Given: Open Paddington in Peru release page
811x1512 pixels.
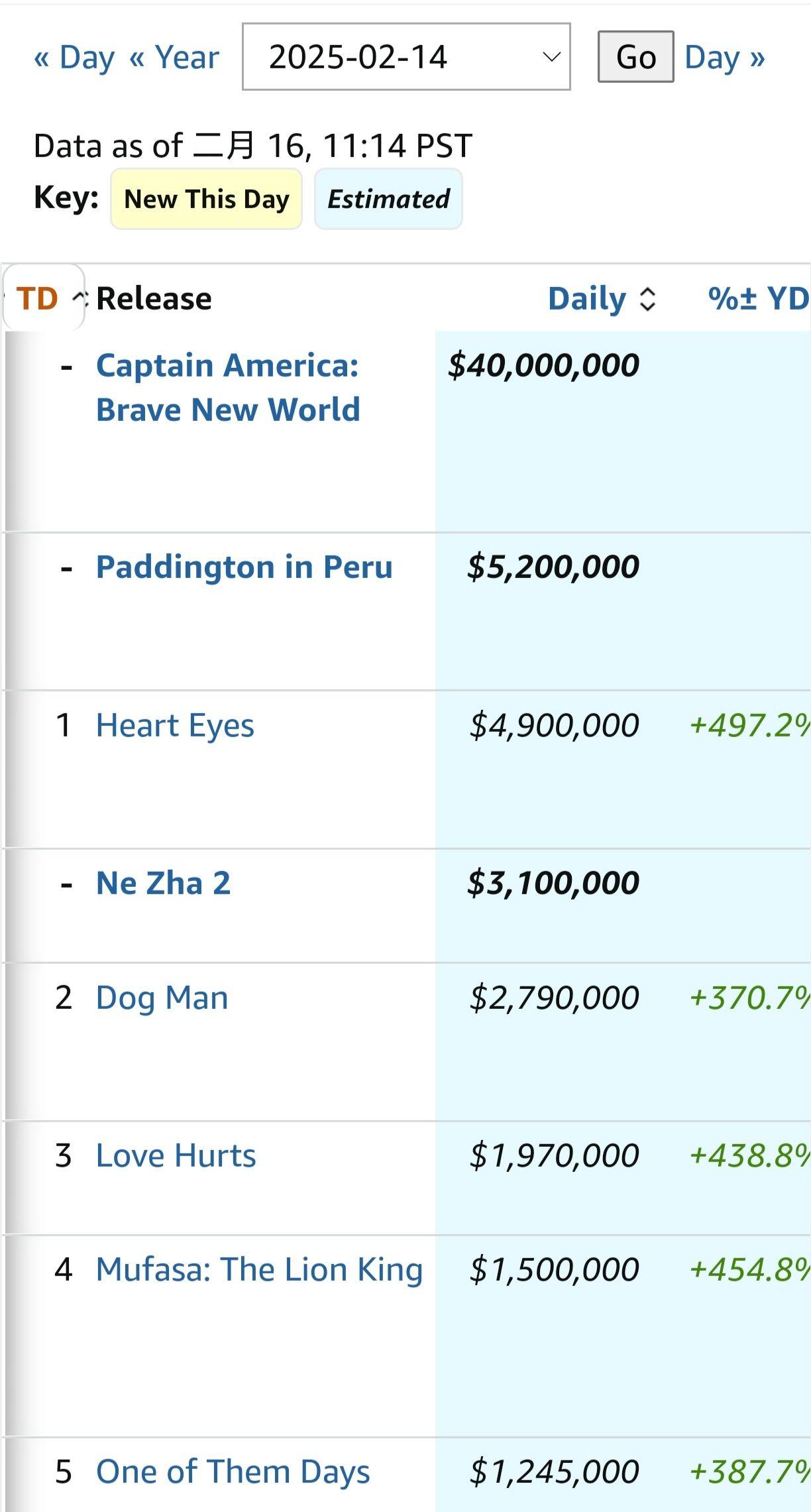Looking at the screenshot, I should tap(244, 567).
